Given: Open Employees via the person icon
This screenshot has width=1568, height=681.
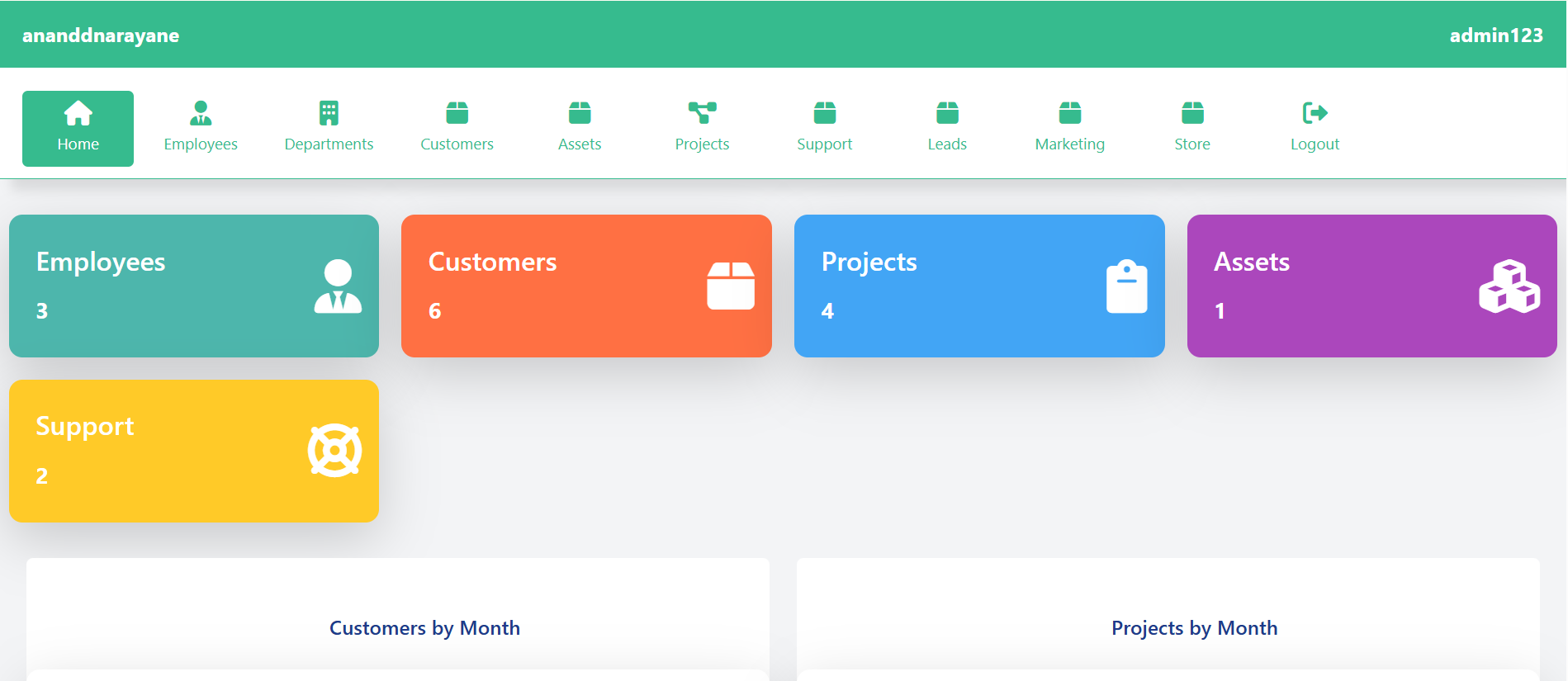Looking at the screenshot, I should click(x=201, y=113).
